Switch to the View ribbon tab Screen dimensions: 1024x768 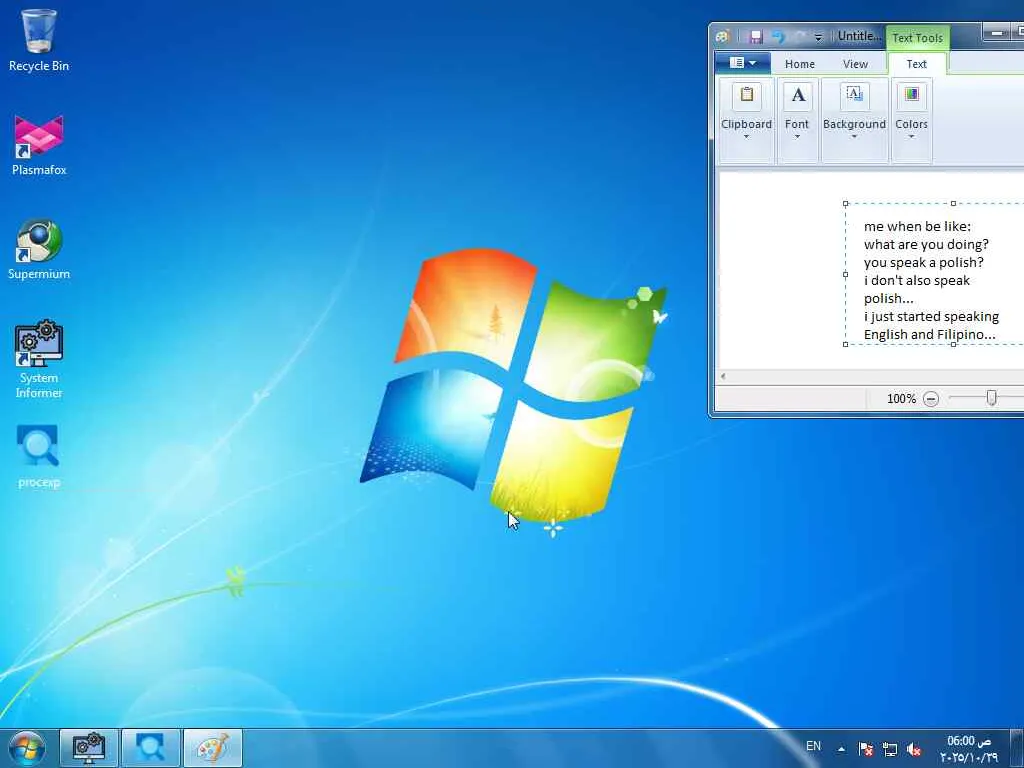point(855,64)
